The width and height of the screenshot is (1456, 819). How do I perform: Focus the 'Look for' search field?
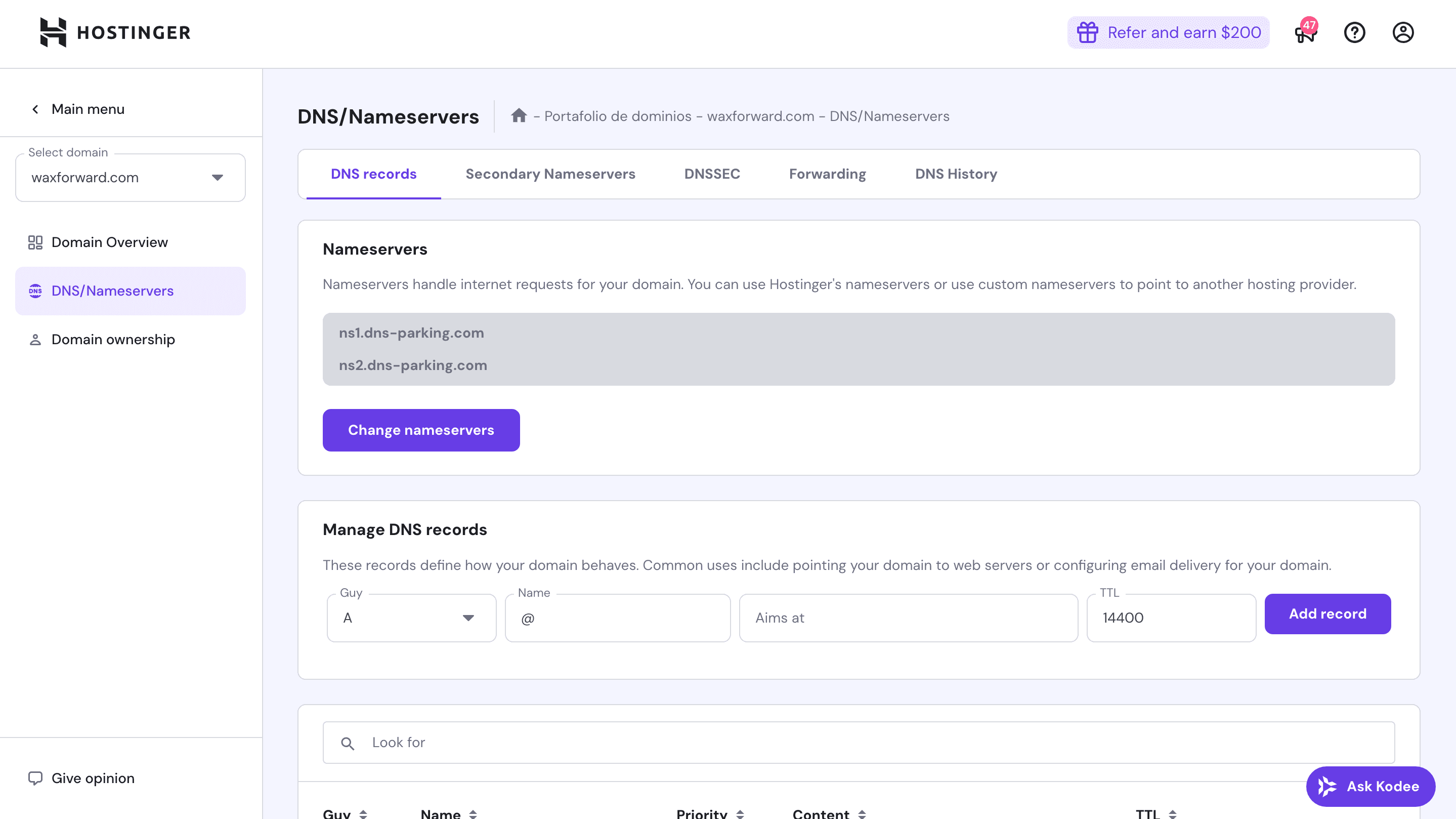coord(858,742)
